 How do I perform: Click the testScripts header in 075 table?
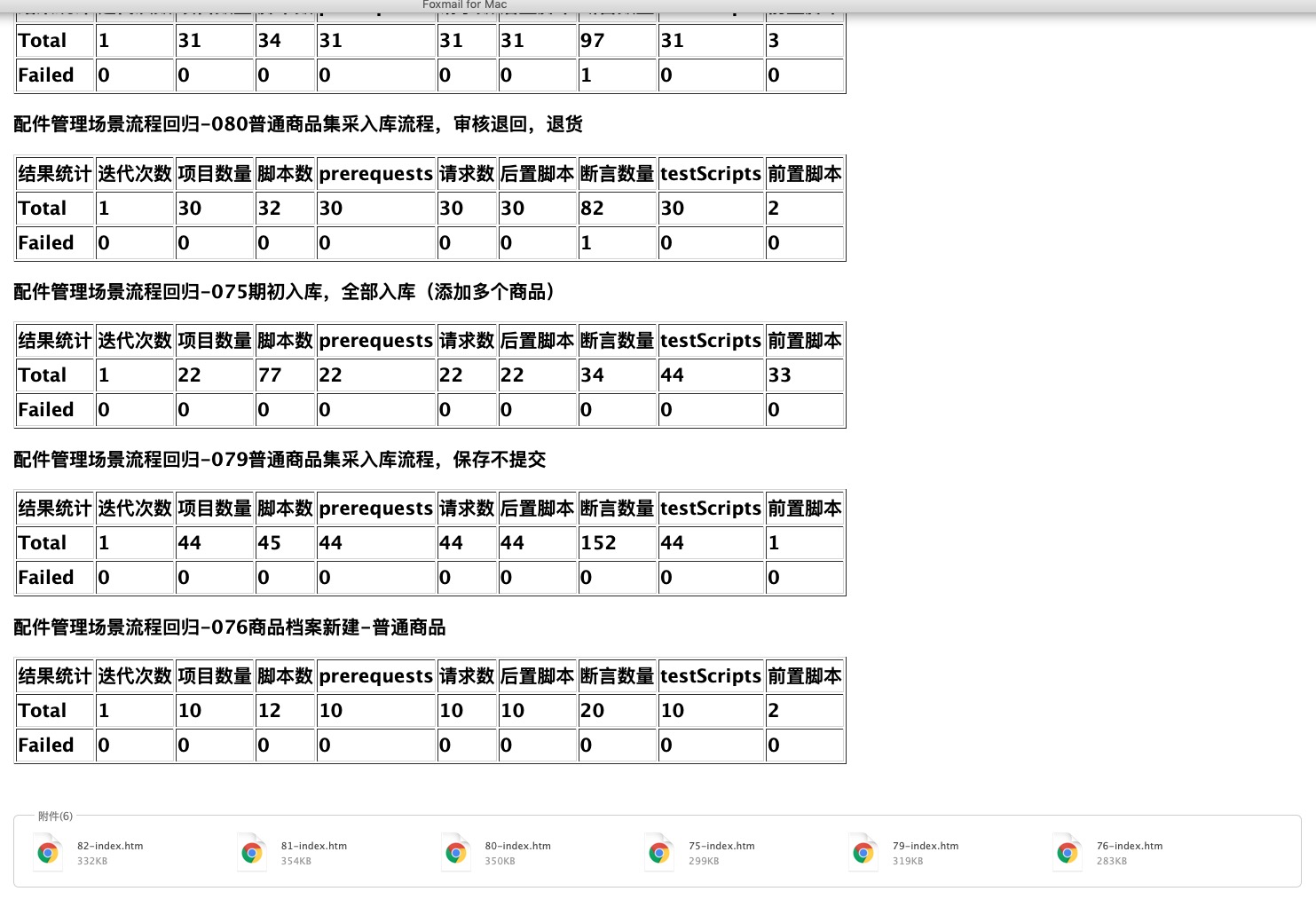(x=711, y=341)
